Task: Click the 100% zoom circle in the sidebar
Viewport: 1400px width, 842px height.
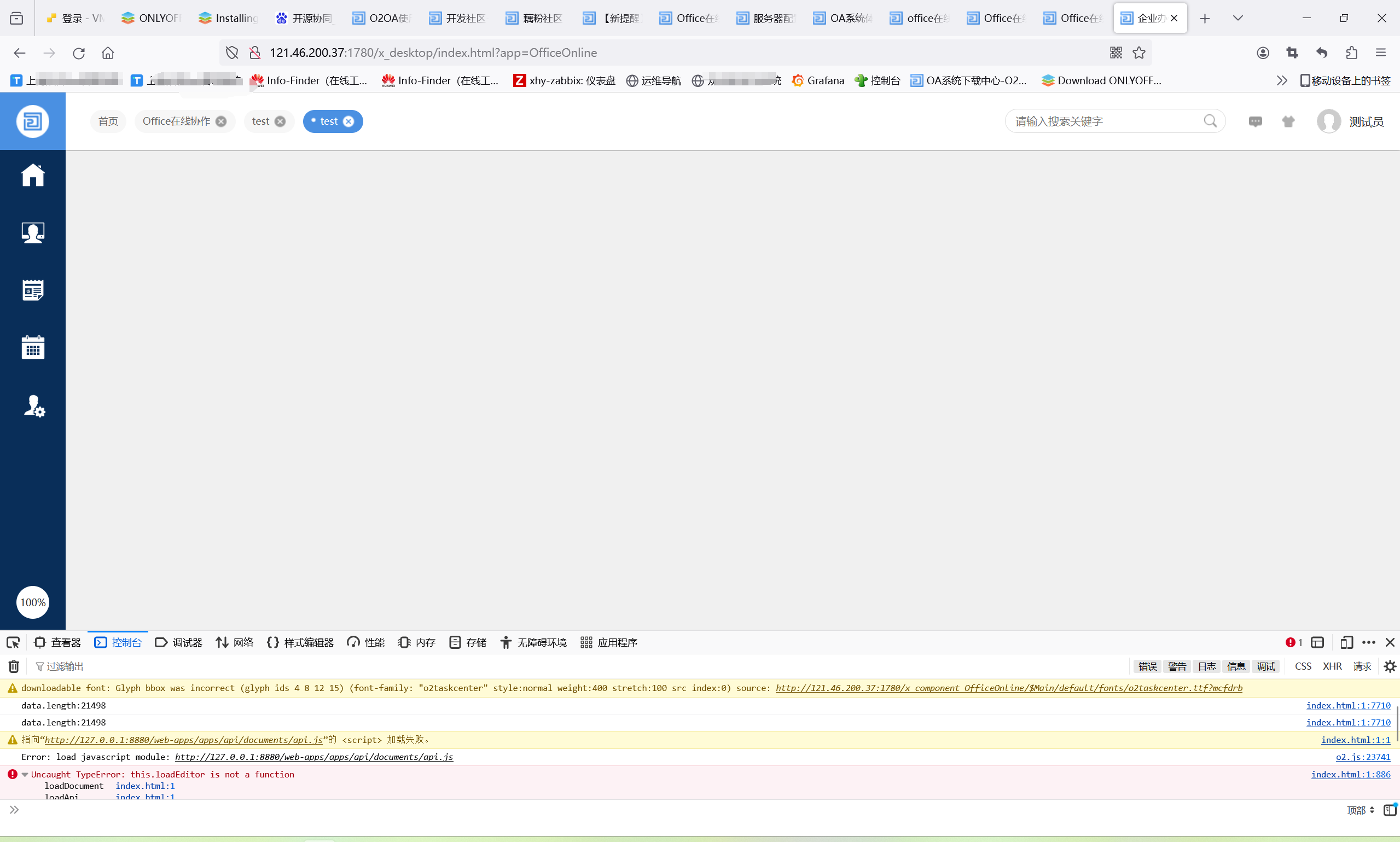Action: (33, 602)
